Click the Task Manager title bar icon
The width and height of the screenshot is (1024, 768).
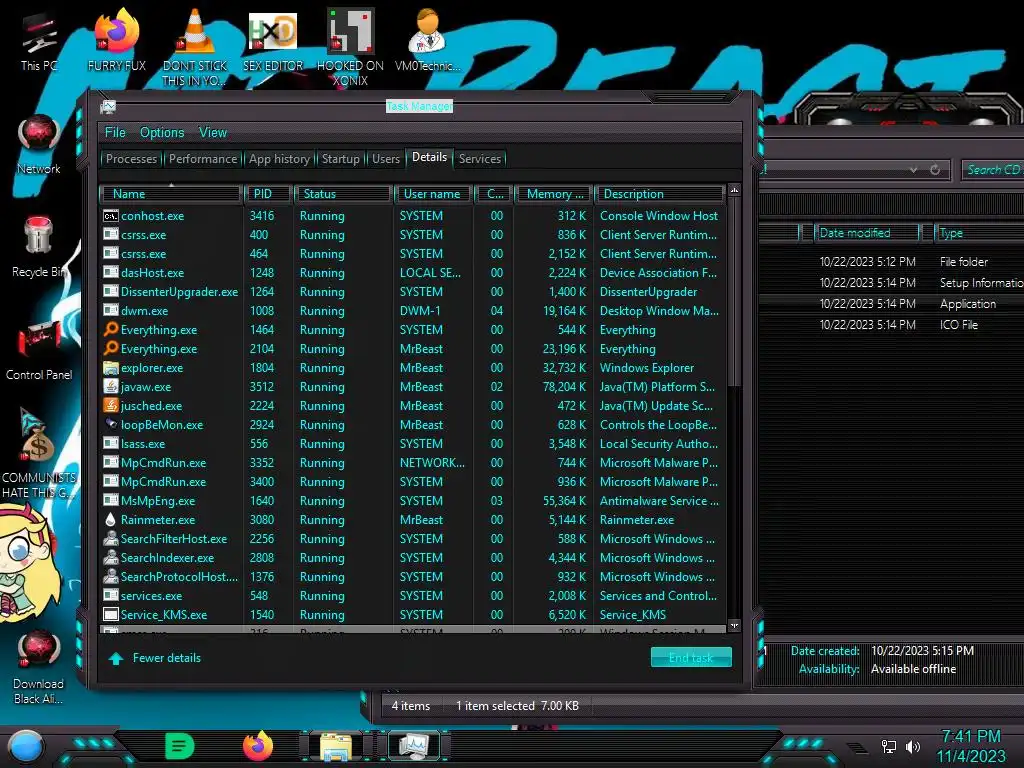(108, 106)
